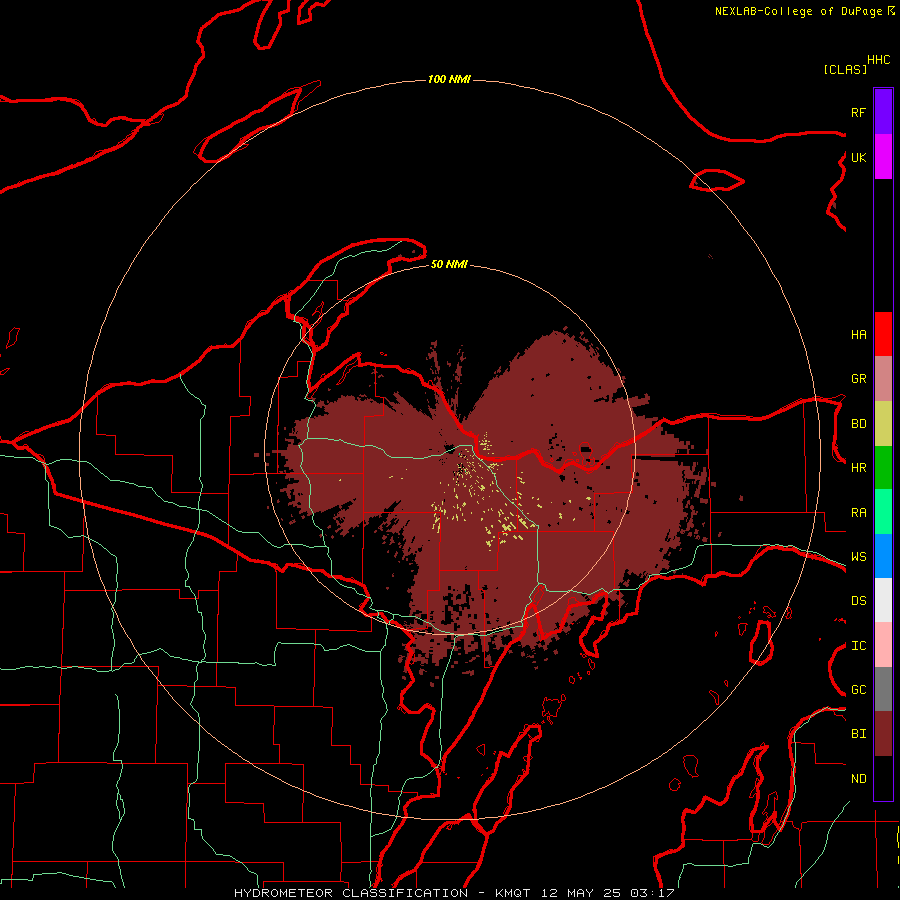
Task: Click the [CLAS] label
Action: [845, 69]
